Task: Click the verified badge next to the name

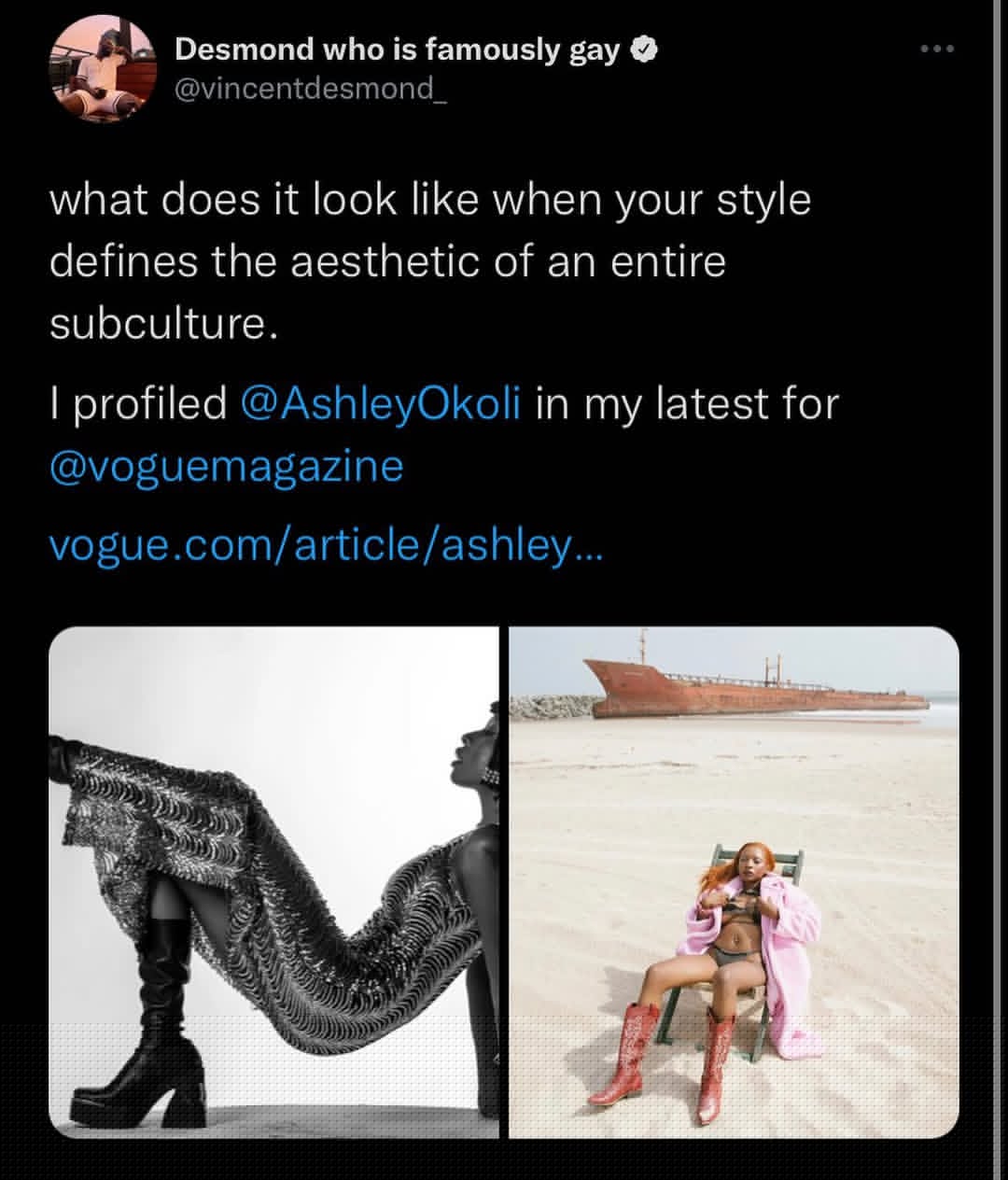Action: pyautogui.click(x=644, y=49)
